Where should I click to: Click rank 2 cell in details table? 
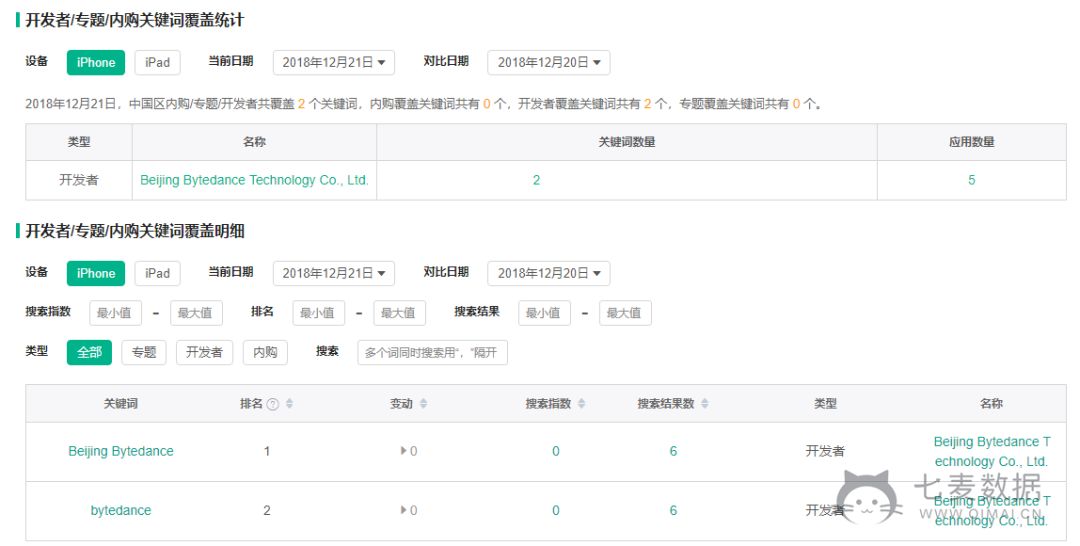pos(267,511)
